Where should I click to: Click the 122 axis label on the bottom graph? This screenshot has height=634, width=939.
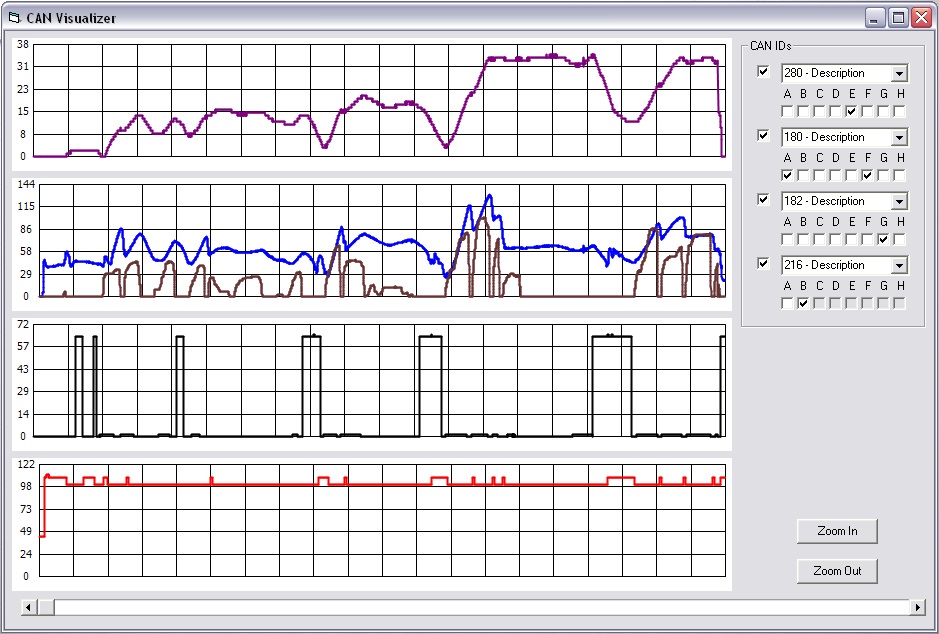[26, 464]
